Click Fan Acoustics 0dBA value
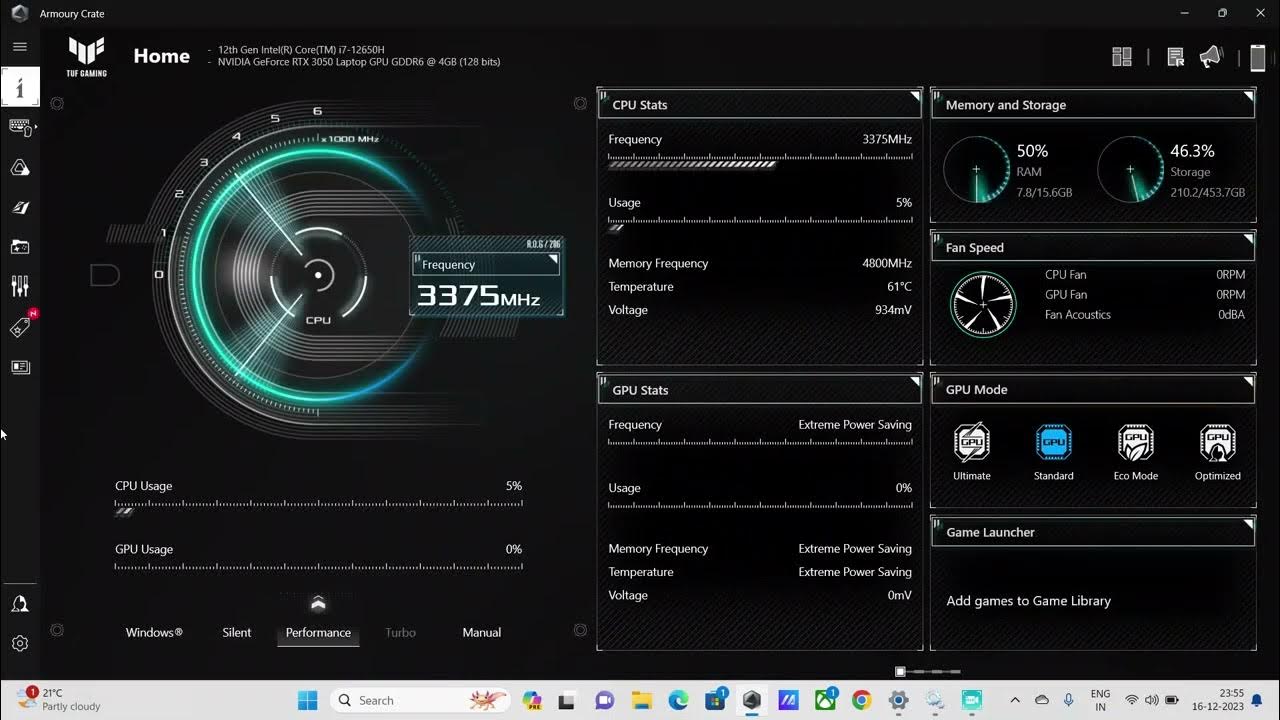Screen dimensions: 1280x720 1232,315
